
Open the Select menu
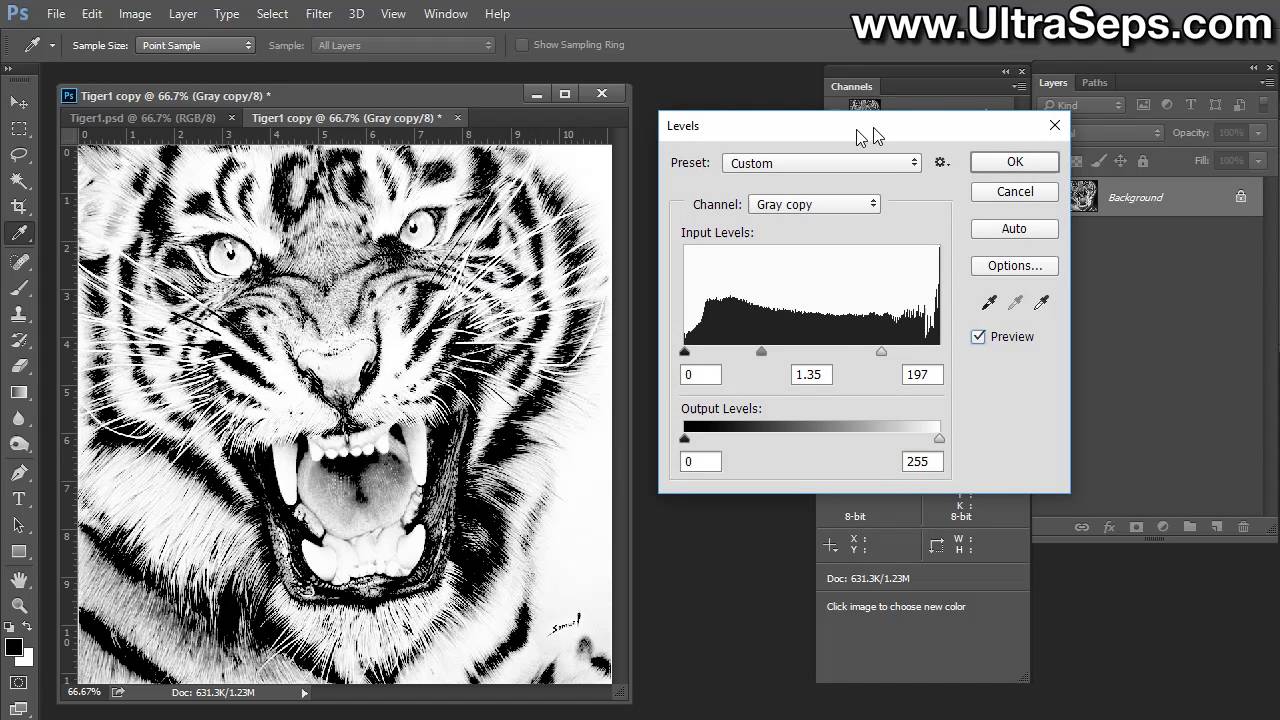click(272, 14)
